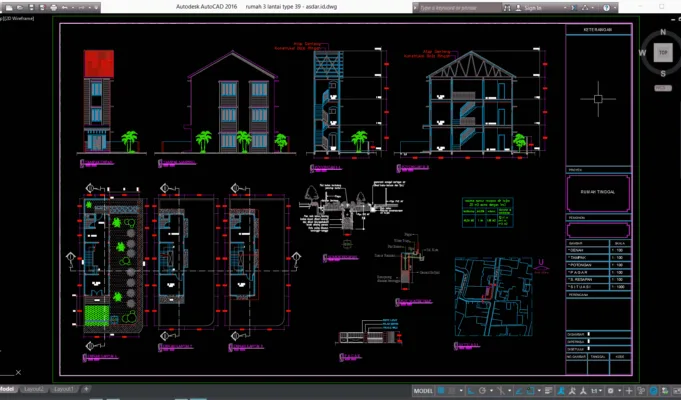Viewport: 681px width, 400px height.
Task: Toggle Isometric drafting in status bar
Action: (501, 391)
